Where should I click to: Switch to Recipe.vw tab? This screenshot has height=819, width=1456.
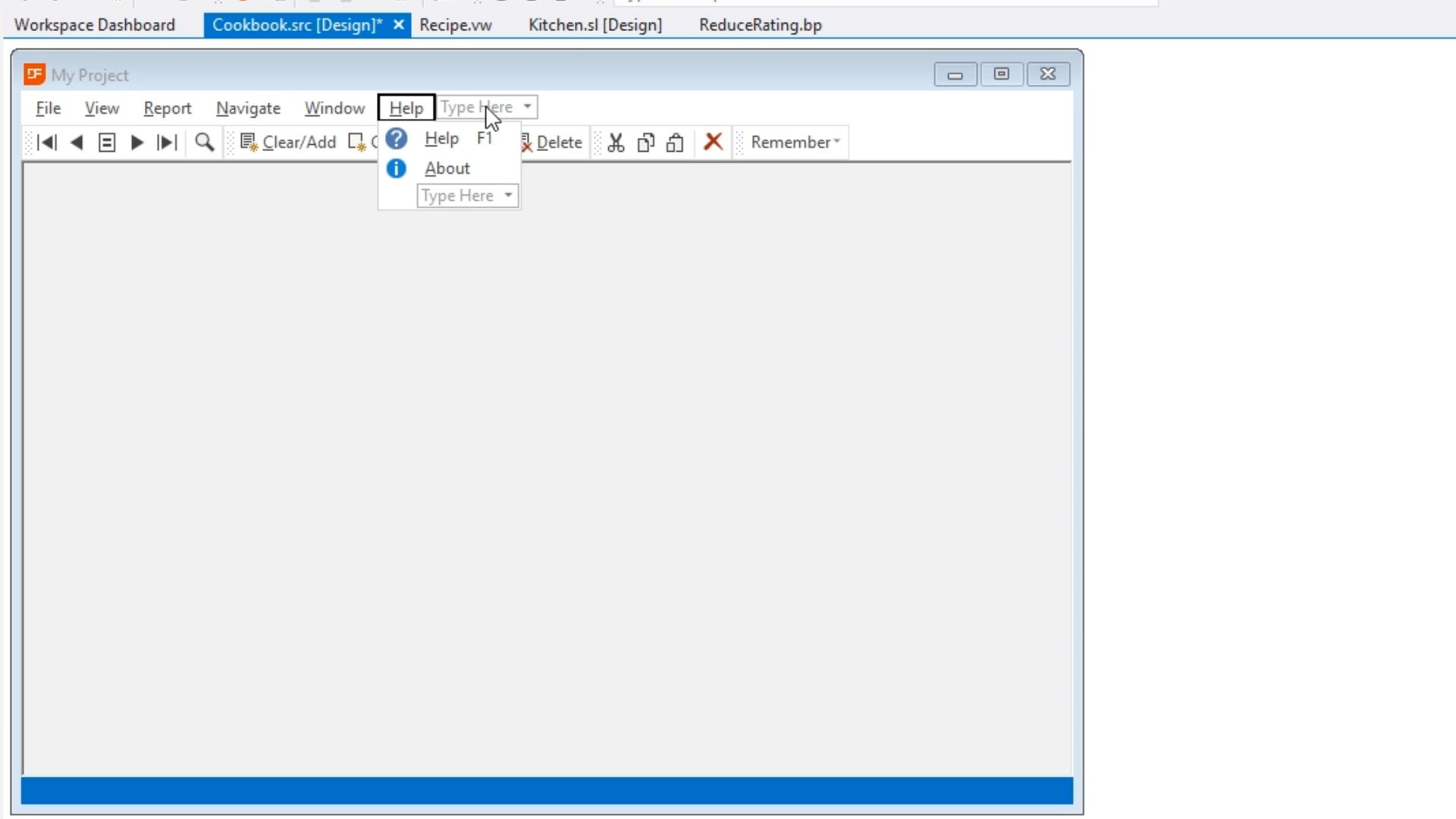point(456,25)
